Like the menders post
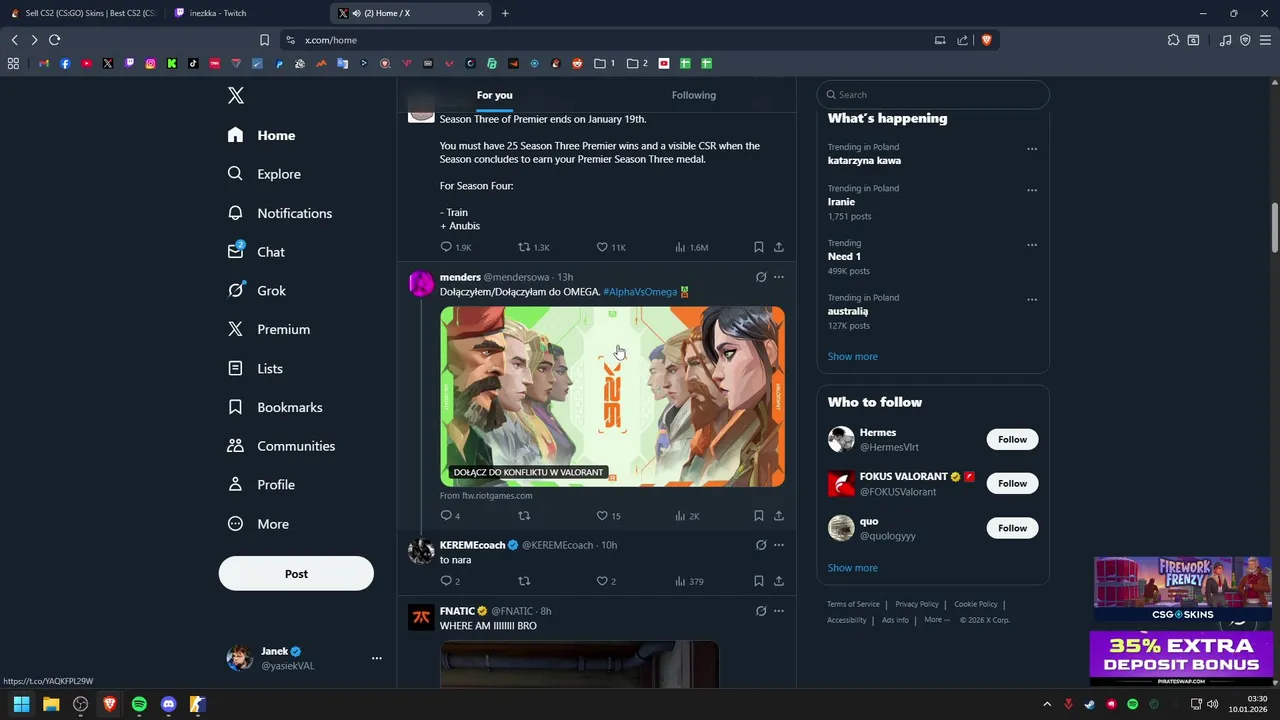The height and width of the screenshot is (720, 1280). pos(608,516)
